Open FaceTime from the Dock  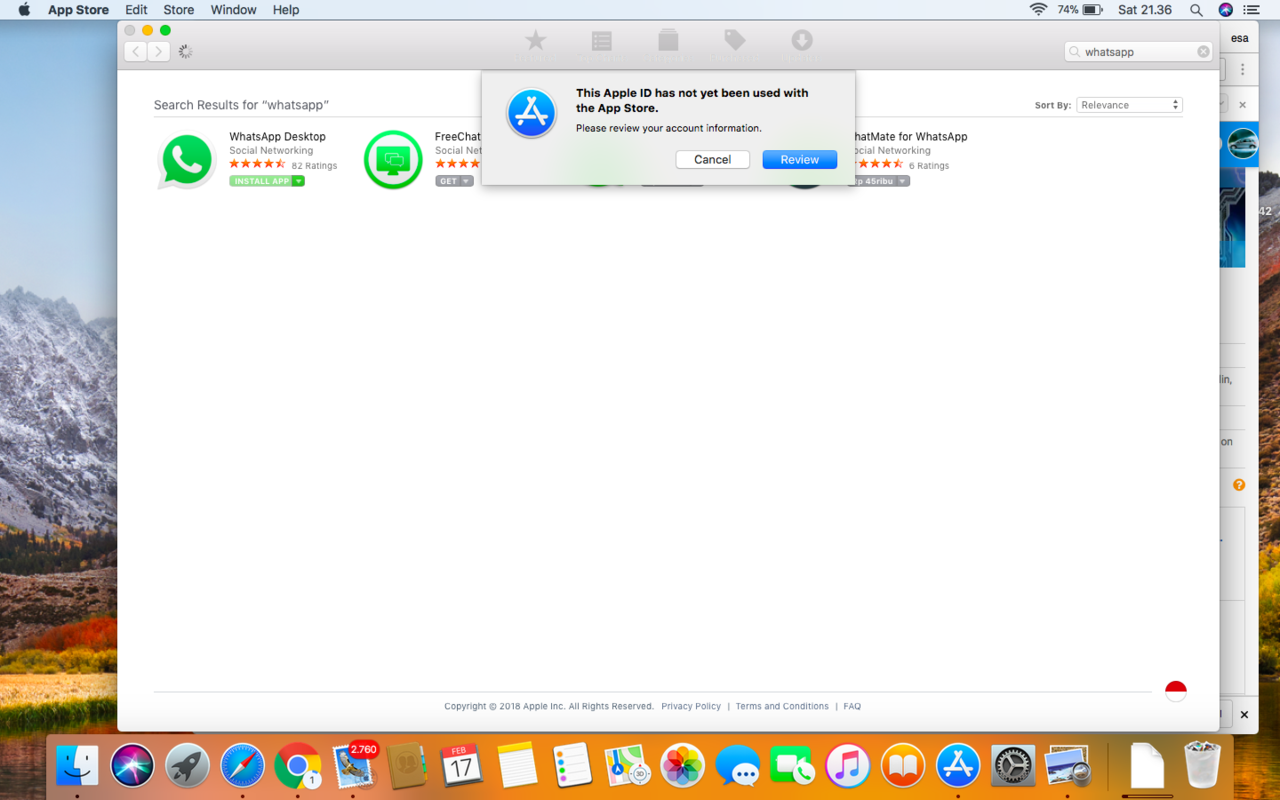point(792,767)
